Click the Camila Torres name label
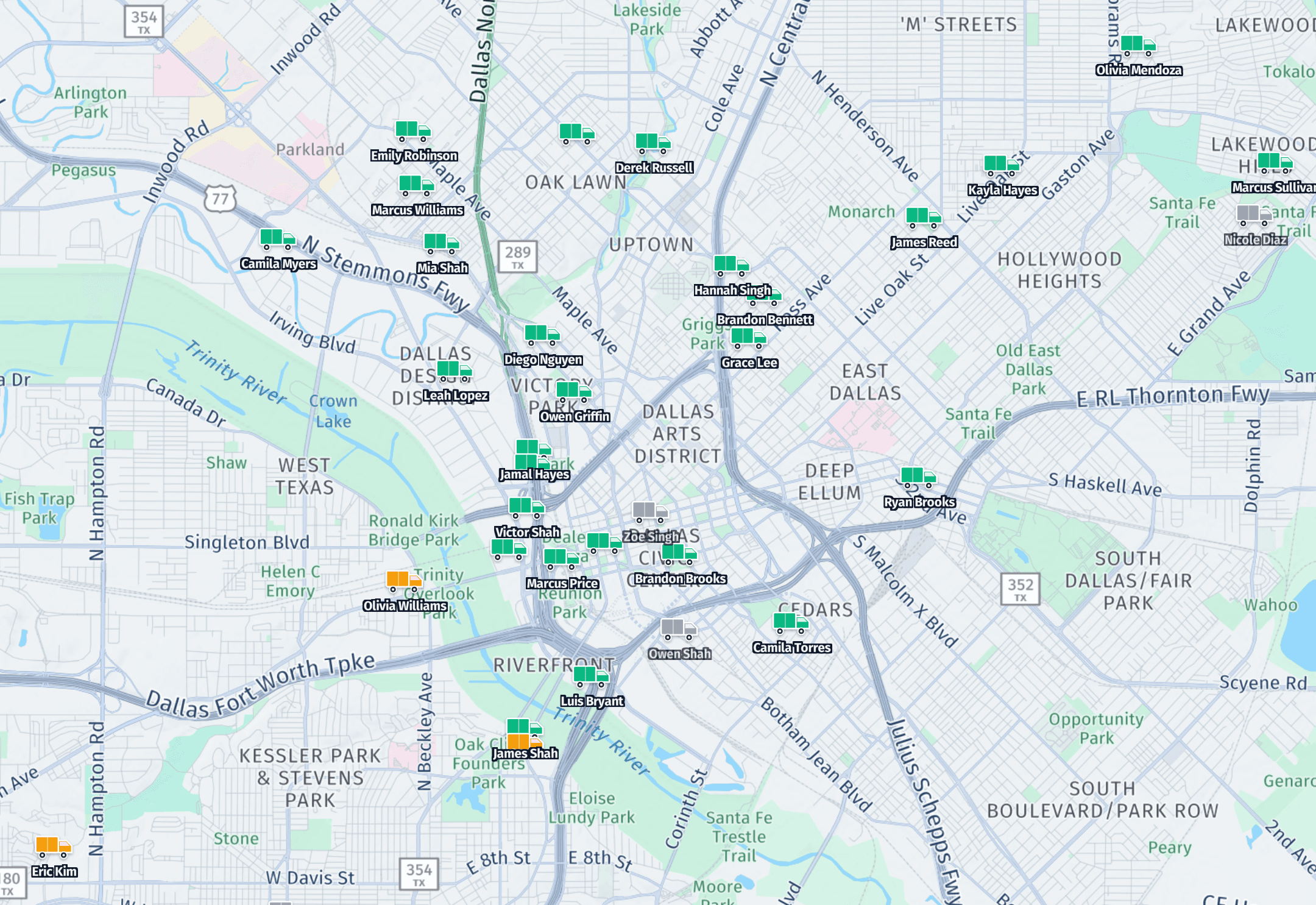The image size is (1316, 905). tap(791, 648)
